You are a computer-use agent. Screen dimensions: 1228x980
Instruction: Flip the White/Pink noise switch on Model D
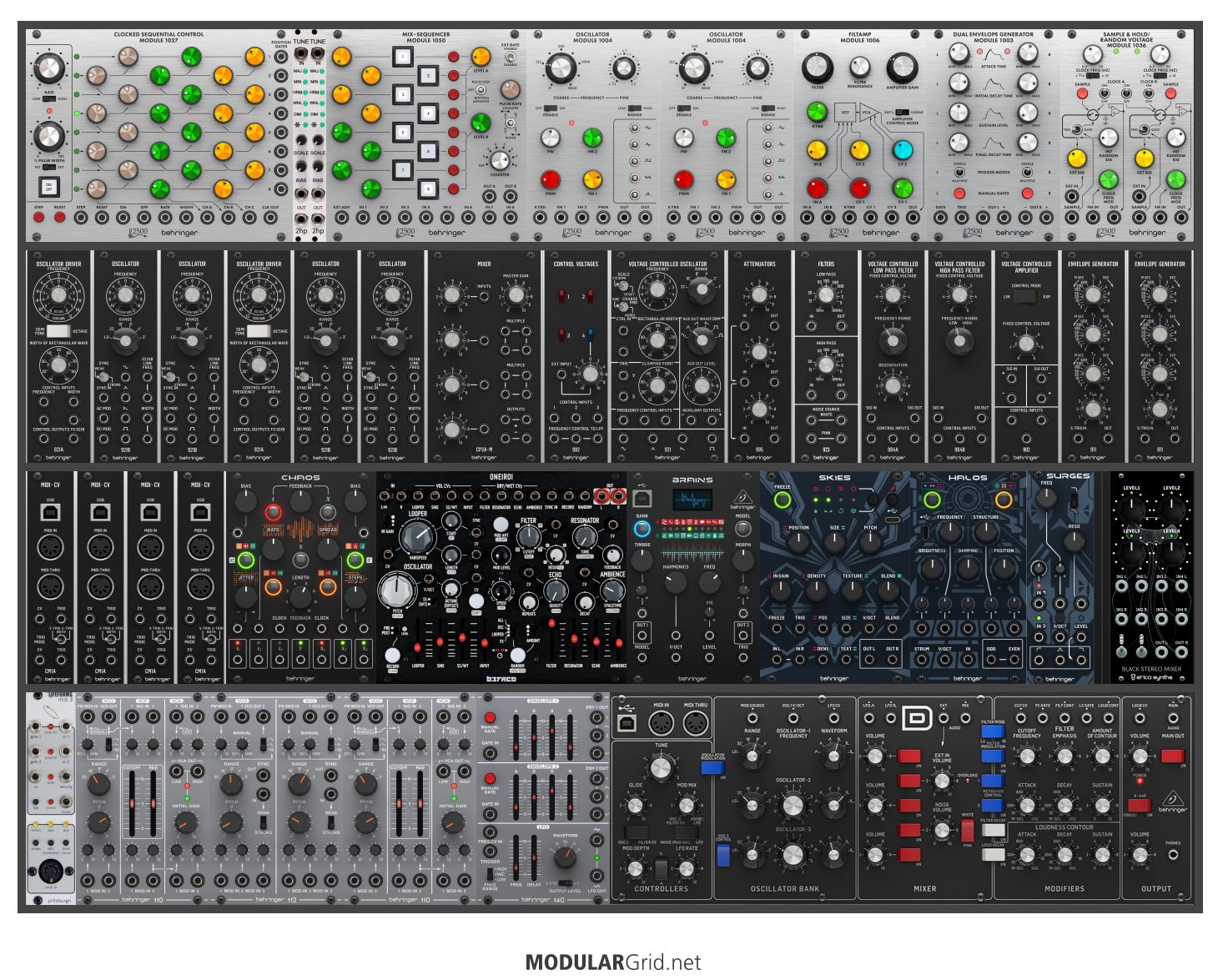967,830
